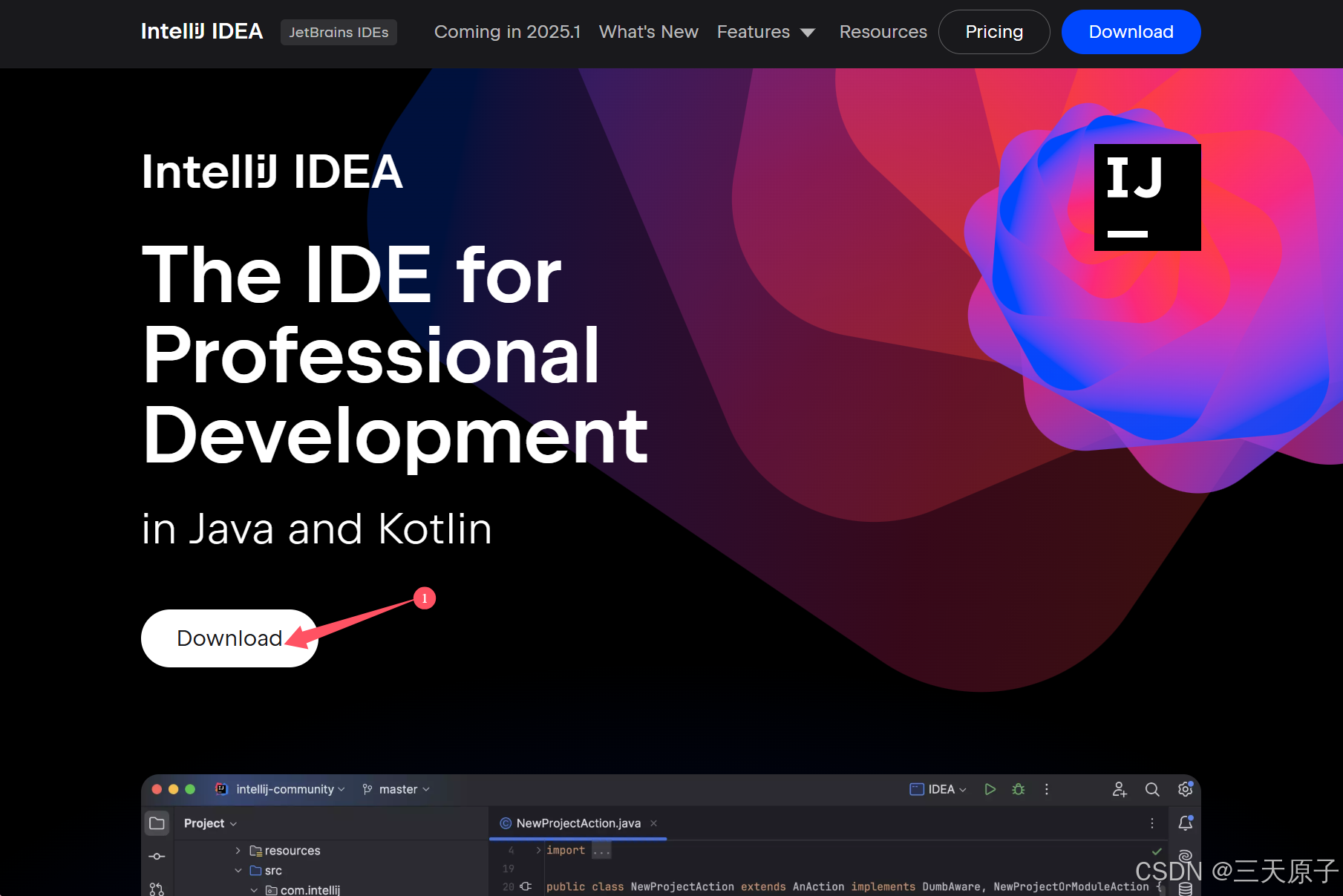Toggle the Project tool window folder icon

pyautogui.click(x=157, y=823)
